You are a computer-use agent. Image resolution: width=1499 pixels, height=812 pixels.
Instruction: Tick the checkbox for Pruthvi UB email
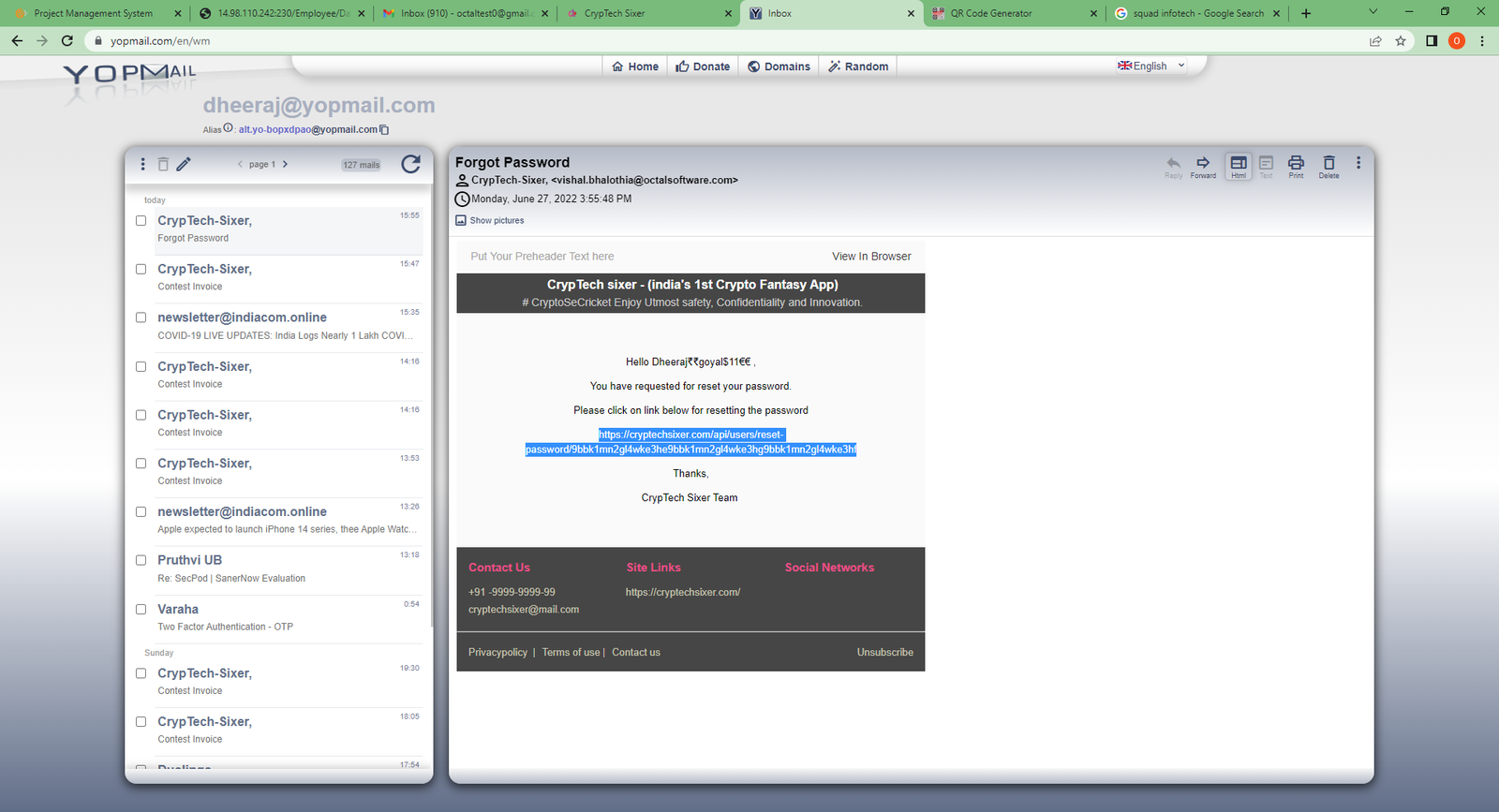coord(141,560)
